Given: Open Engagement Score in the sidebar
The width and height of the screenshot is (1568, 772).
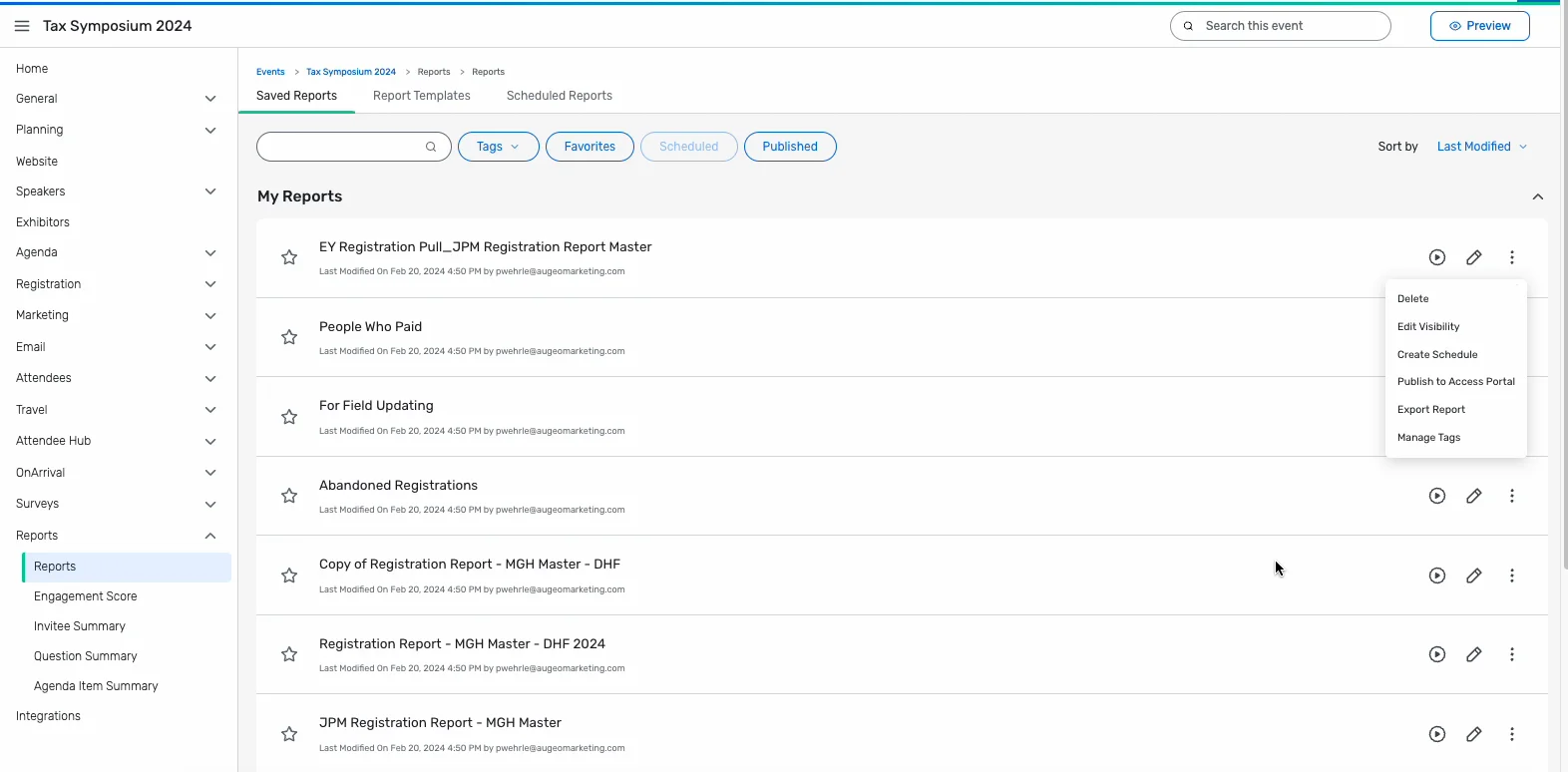Looking at the screenshot, I should (x=86, y=596).
